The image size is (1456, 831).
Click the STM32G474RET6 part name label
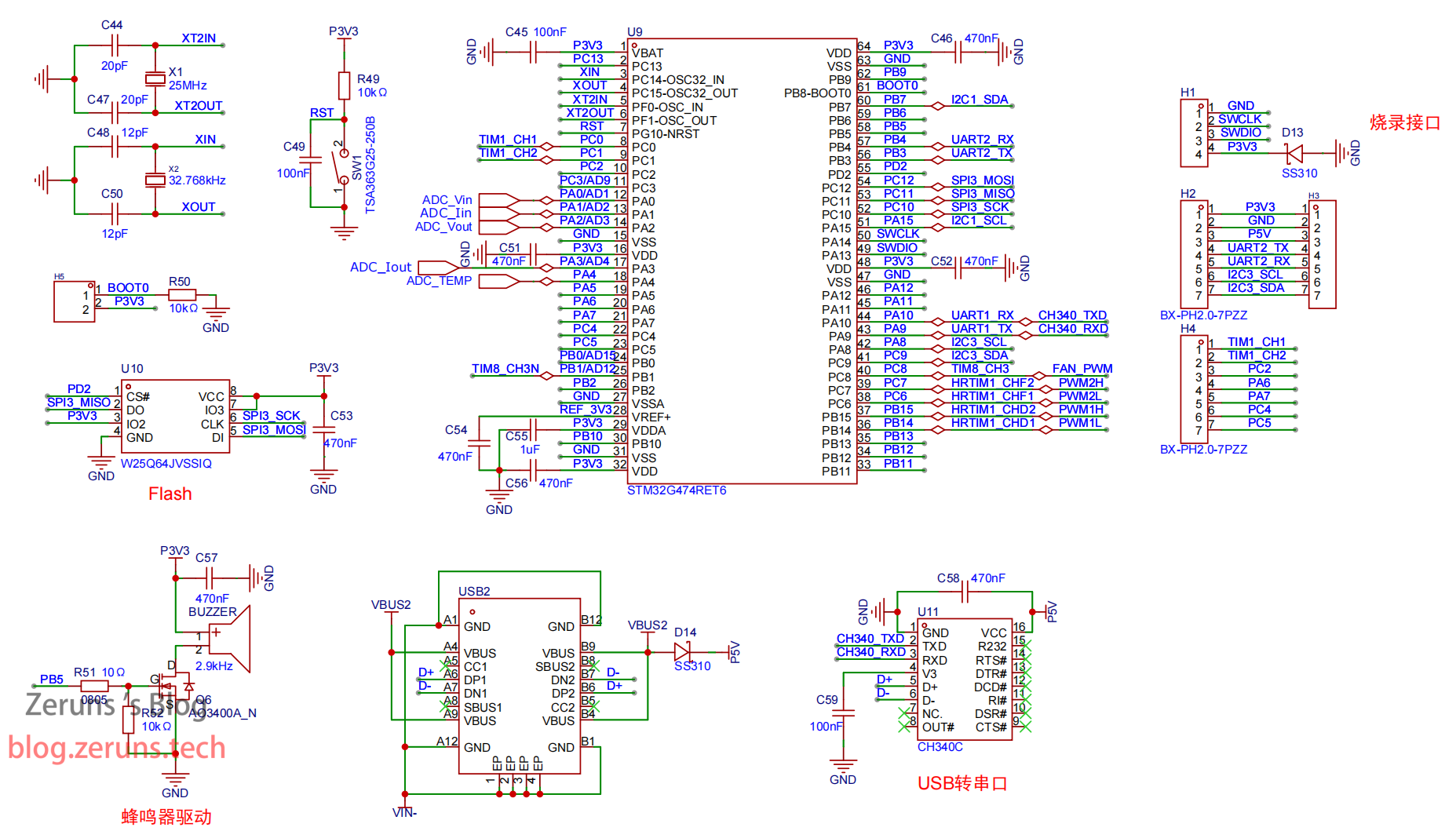point(677,490)
